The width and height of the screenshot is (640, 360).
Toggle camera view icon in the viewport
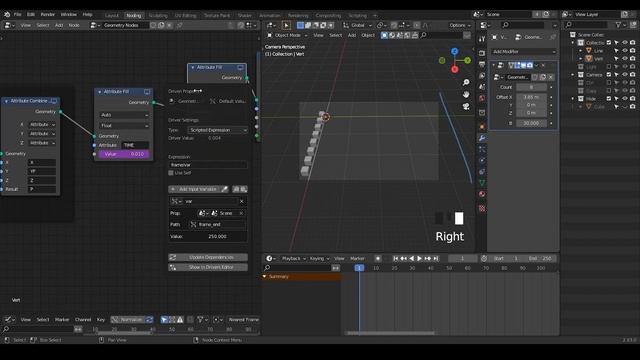coord(466,106)
